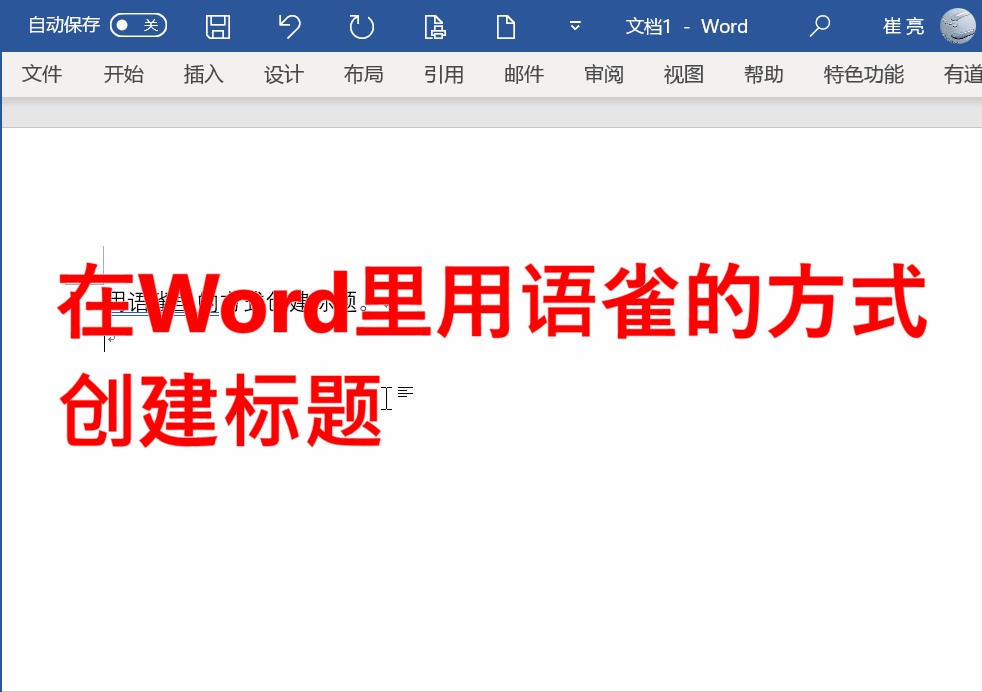Click the account name 崔 亮
982x692 pixels.
click(903, 26)
